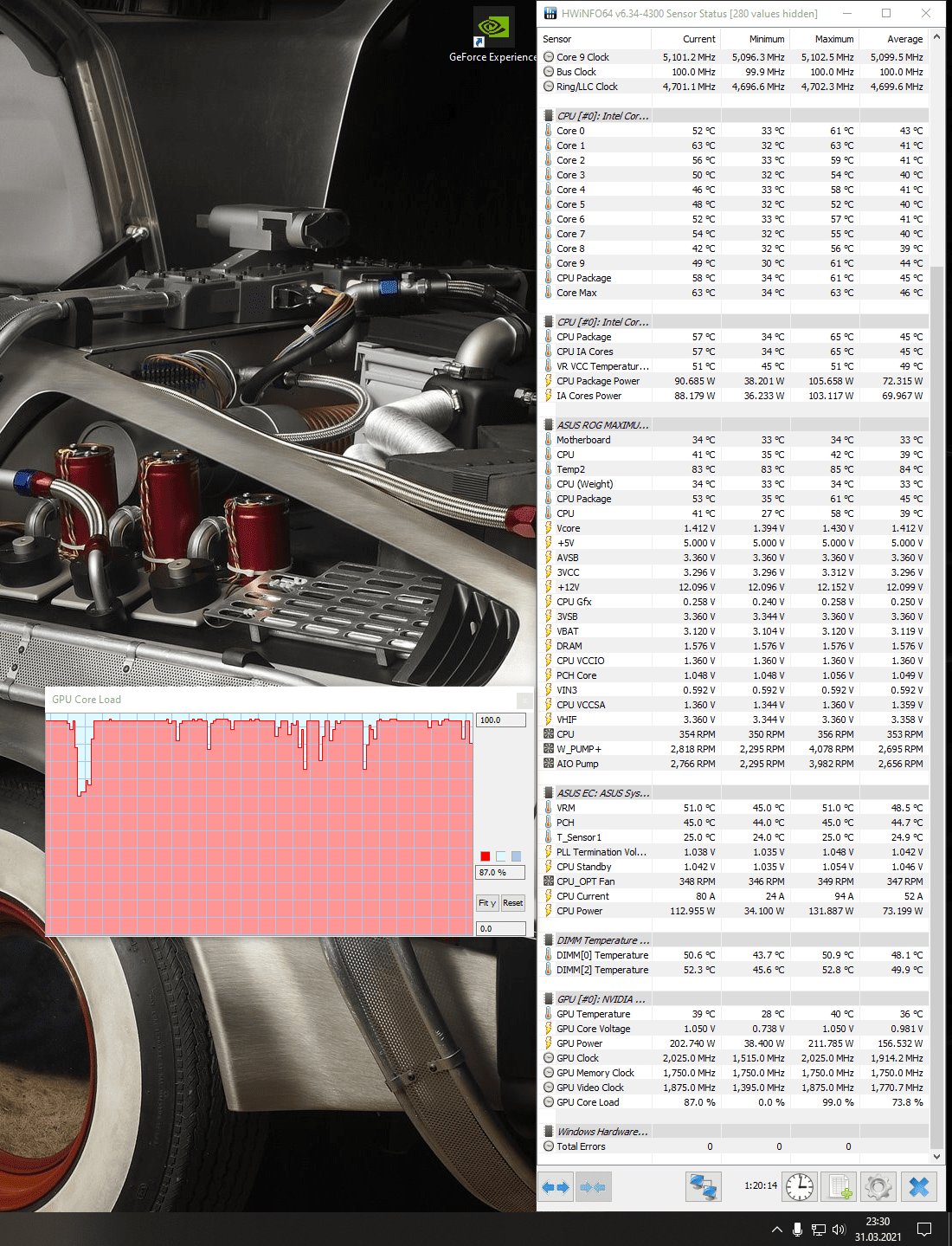Select the CPU_OPT Fan row
The image size is (952, 1246).
[x=733, y=881]
